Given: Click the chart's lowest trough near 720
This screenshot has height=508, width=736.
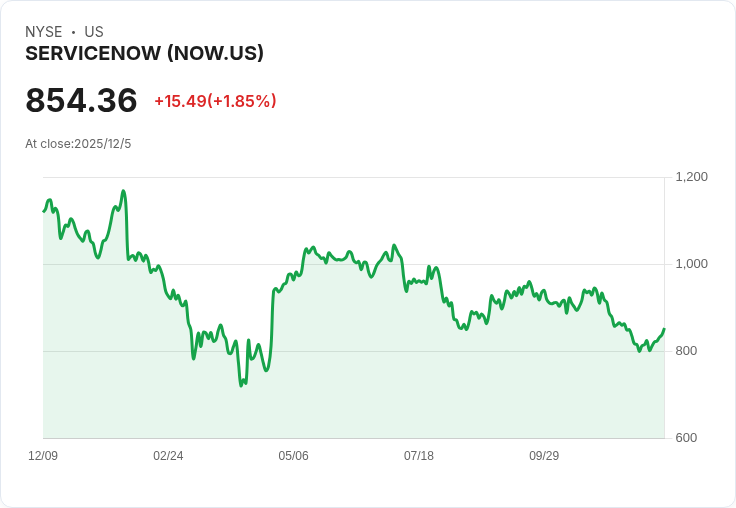Looking at the screenshot, I should pos(241,385).
